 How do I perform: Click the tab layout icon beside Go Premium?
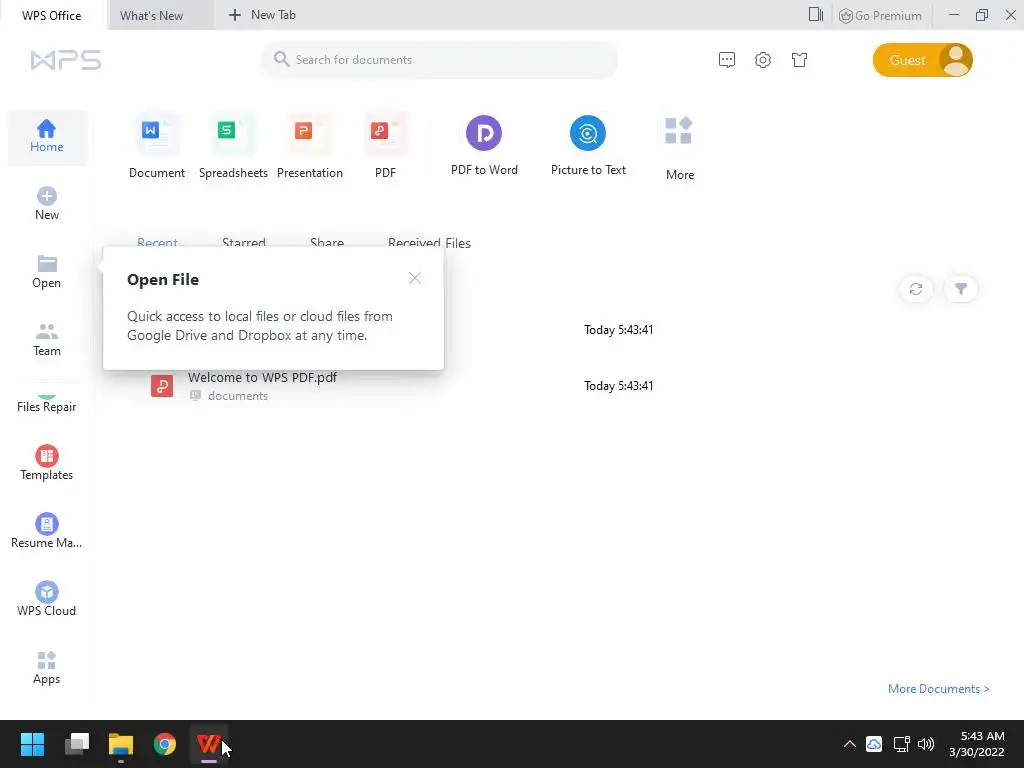[x=816, y=15]
